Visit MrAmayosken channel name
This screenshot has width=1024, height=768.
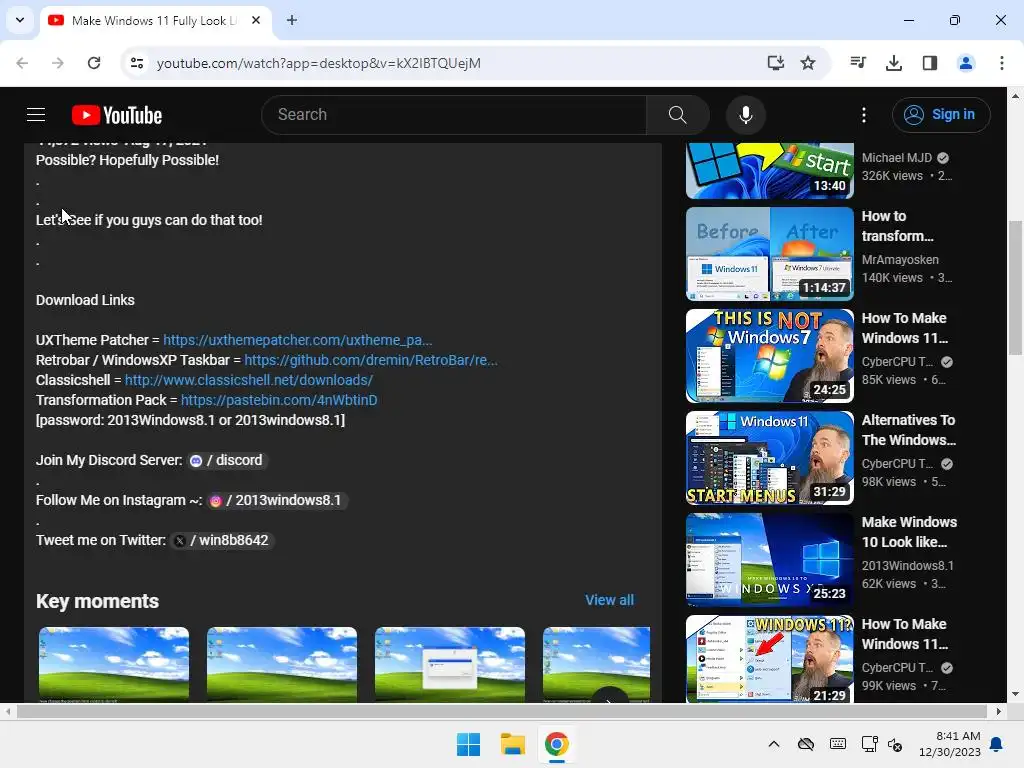(x=900, y=260)
